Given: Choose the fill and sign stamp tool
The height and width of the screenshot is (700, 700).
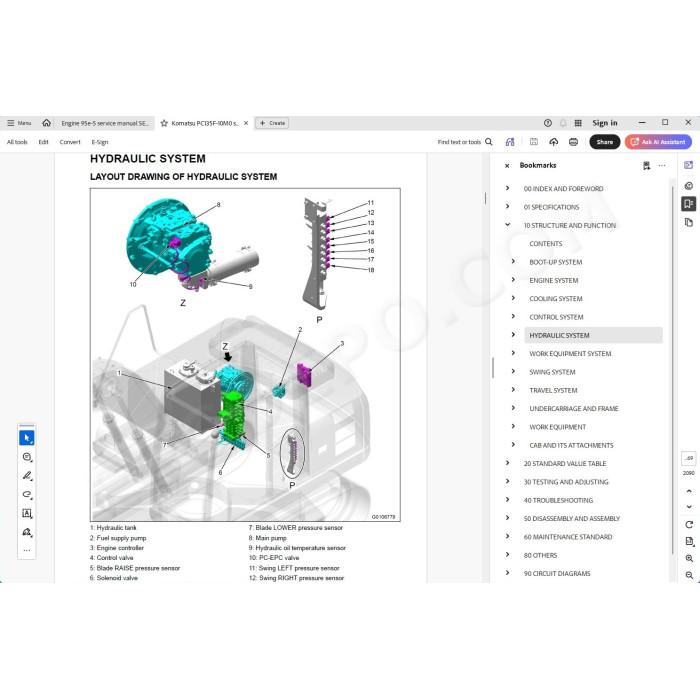Looking at the screenshot, I should point(27,532).
